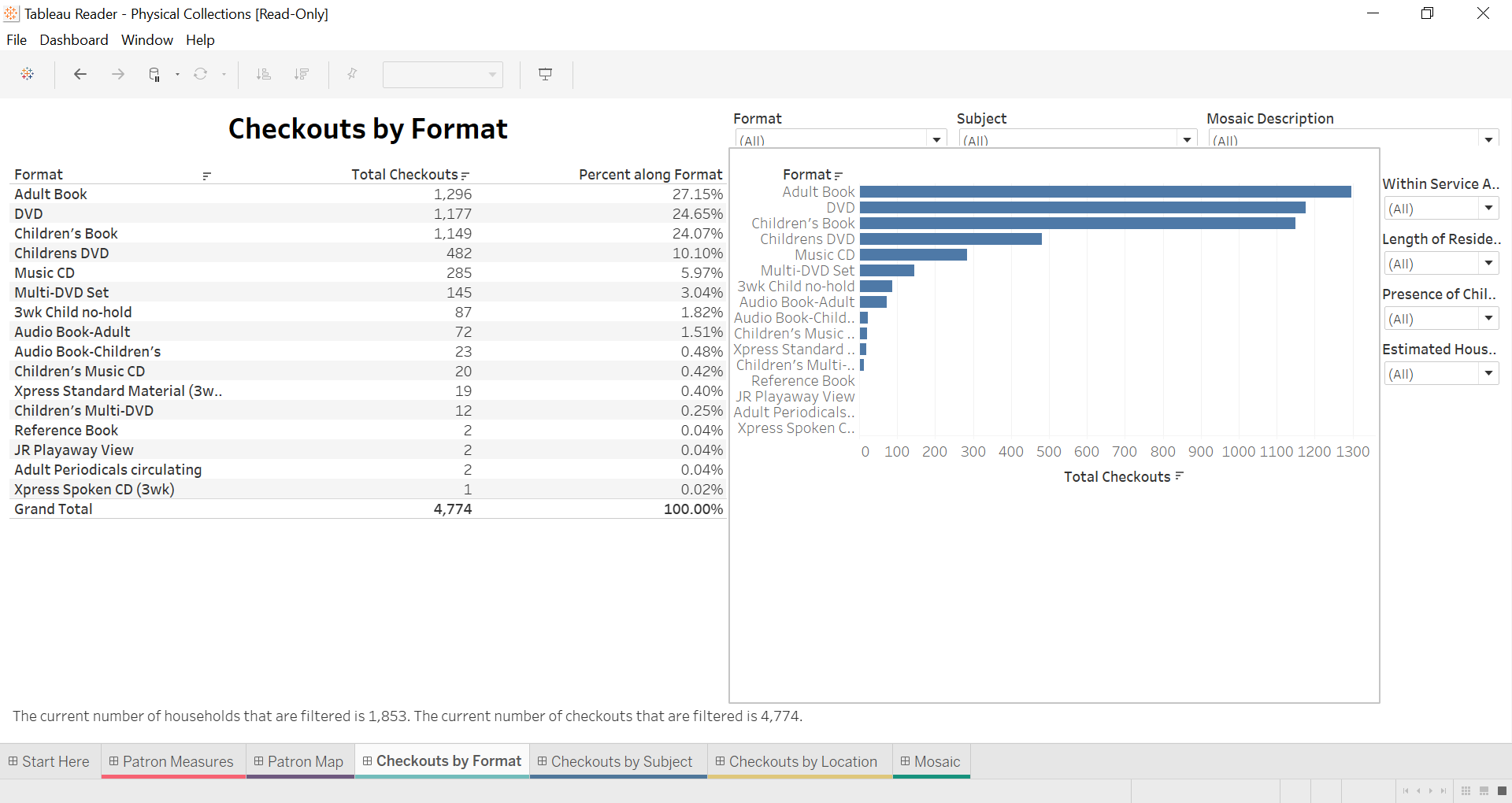Switch to the Checkouts by Subject tab
1512x803 pixels.
[x=617, y=761]
